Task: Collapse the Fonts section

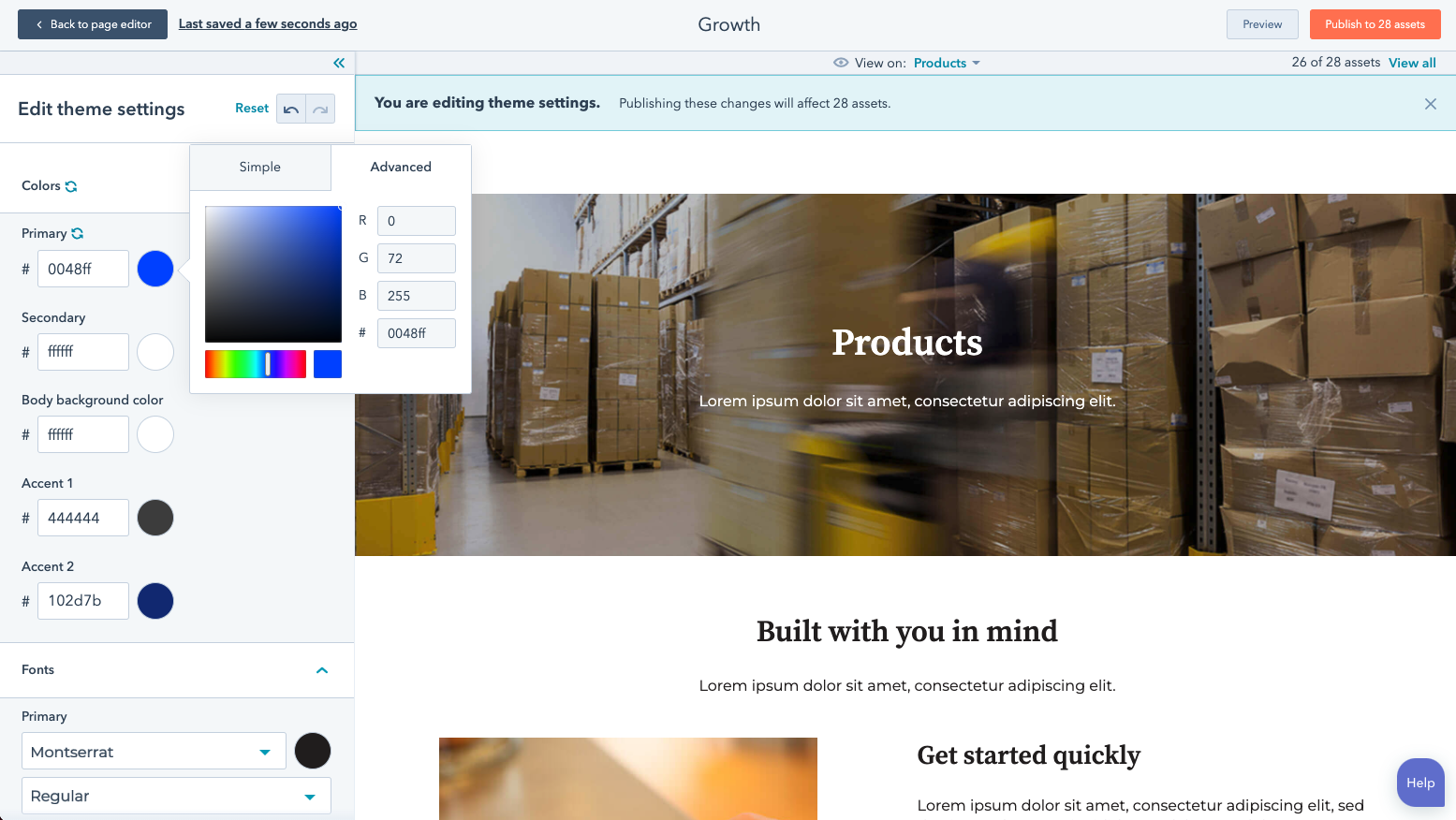Action: (322, 670)
